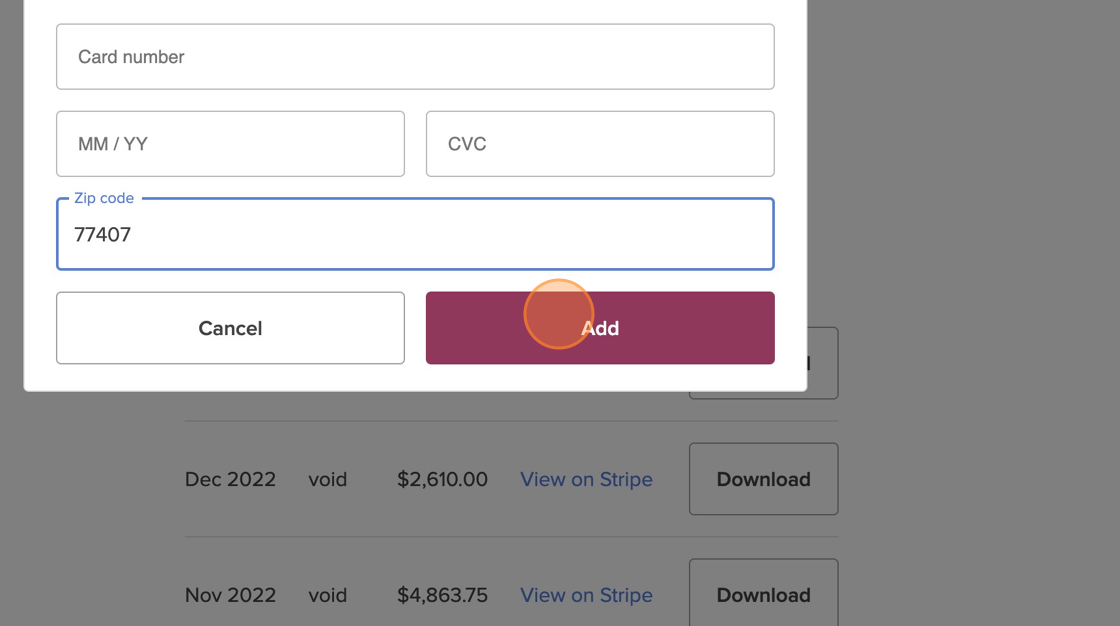
Task: Click the void status on Dec 2022 row
Action: (328, 479)
